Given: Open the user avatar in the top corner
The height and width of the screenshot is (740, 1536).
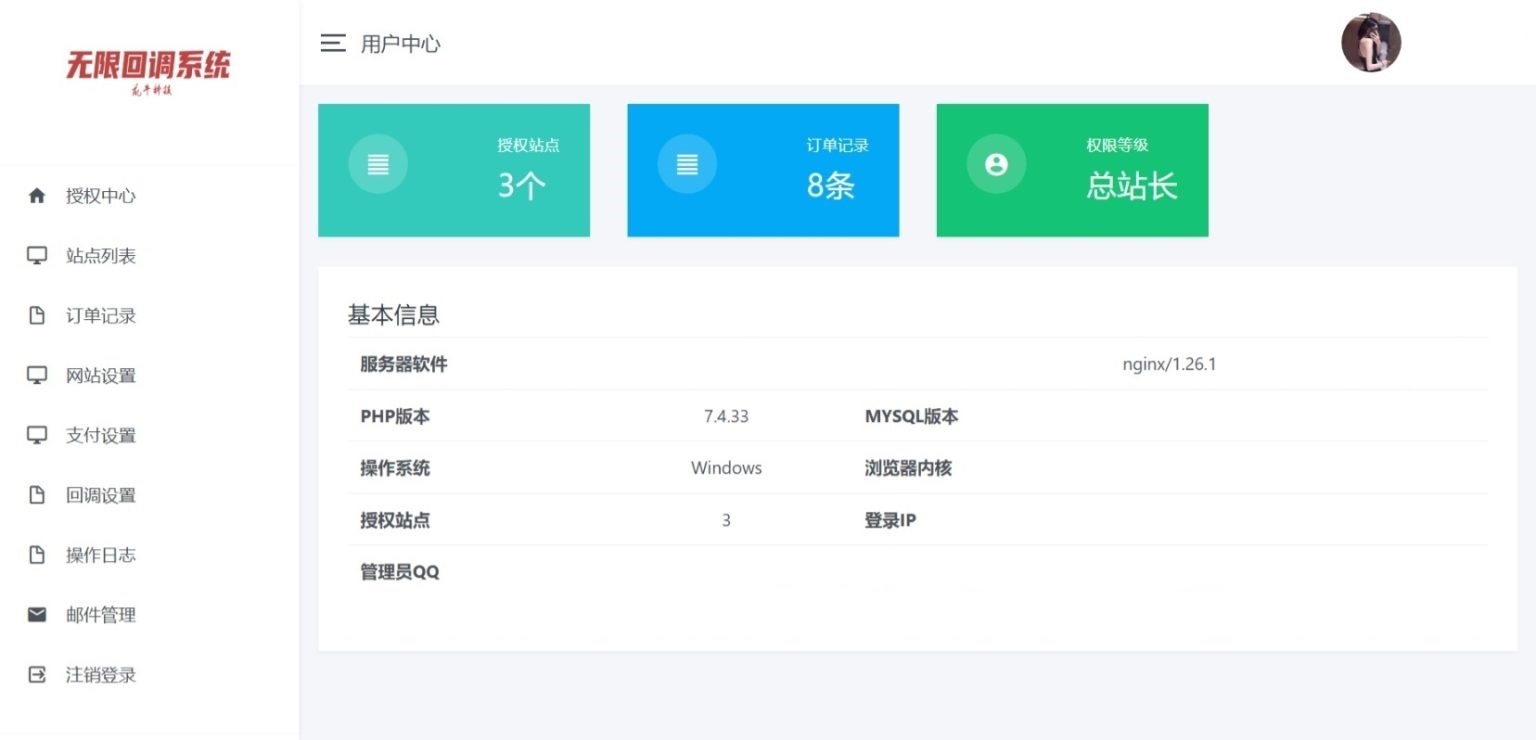Looking at the screenshot, I should tap(1371, 42).
